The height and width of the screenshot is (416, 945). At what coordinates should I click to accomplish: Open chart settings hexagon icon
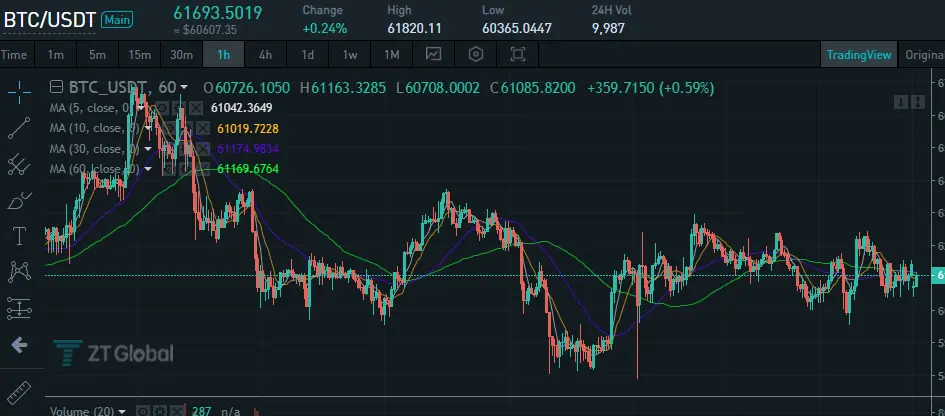point(476,54)
